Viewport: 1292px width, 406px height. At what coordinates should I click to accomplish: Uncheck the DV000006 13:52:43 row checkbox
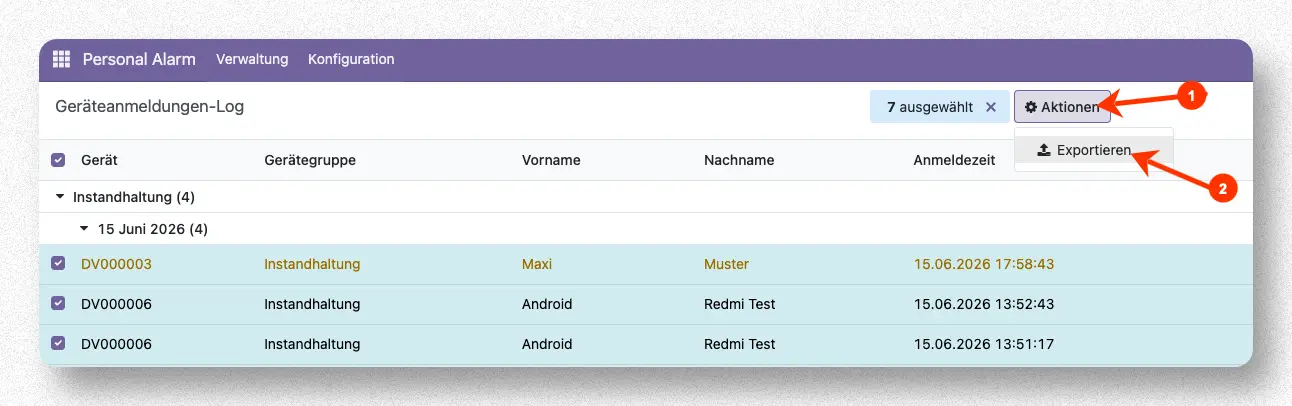point(58,303)
